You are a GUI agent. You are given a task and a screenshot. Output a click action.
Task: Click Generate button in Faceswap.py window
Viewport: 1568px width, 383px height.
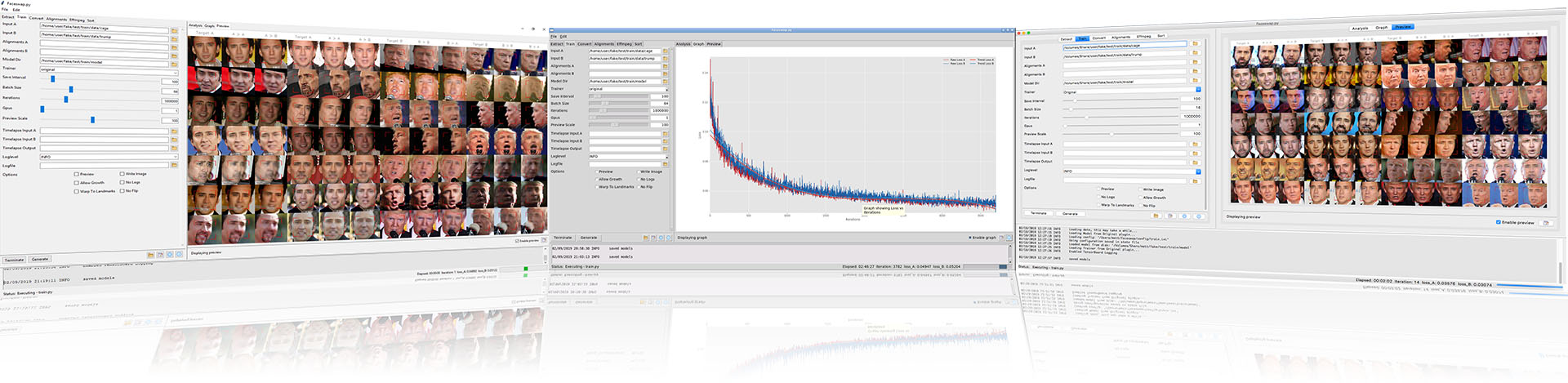[x=39, y=259]
